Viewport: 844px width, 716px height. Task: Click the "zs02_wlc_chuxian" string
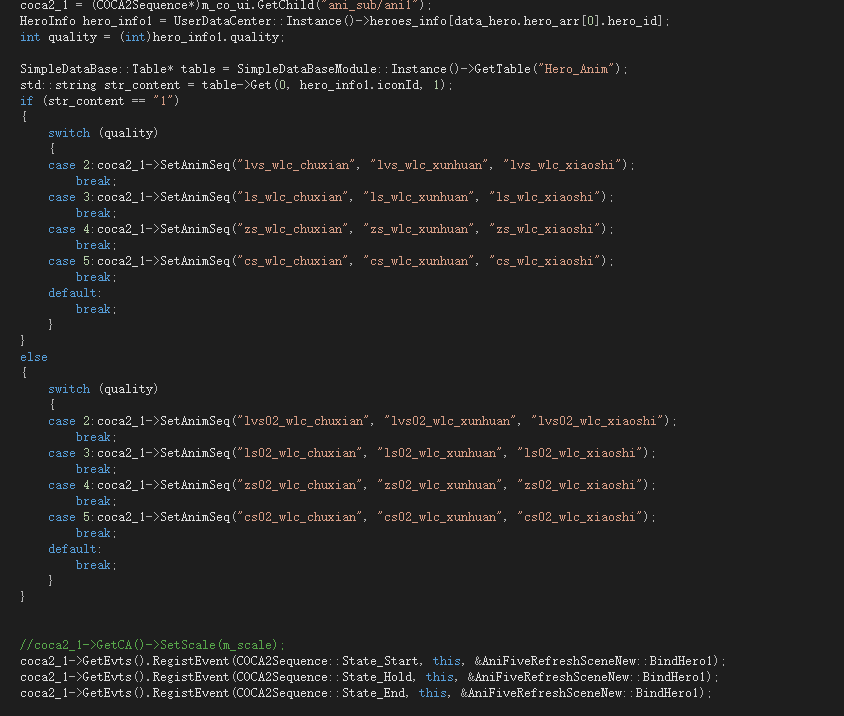coord(300,485)
